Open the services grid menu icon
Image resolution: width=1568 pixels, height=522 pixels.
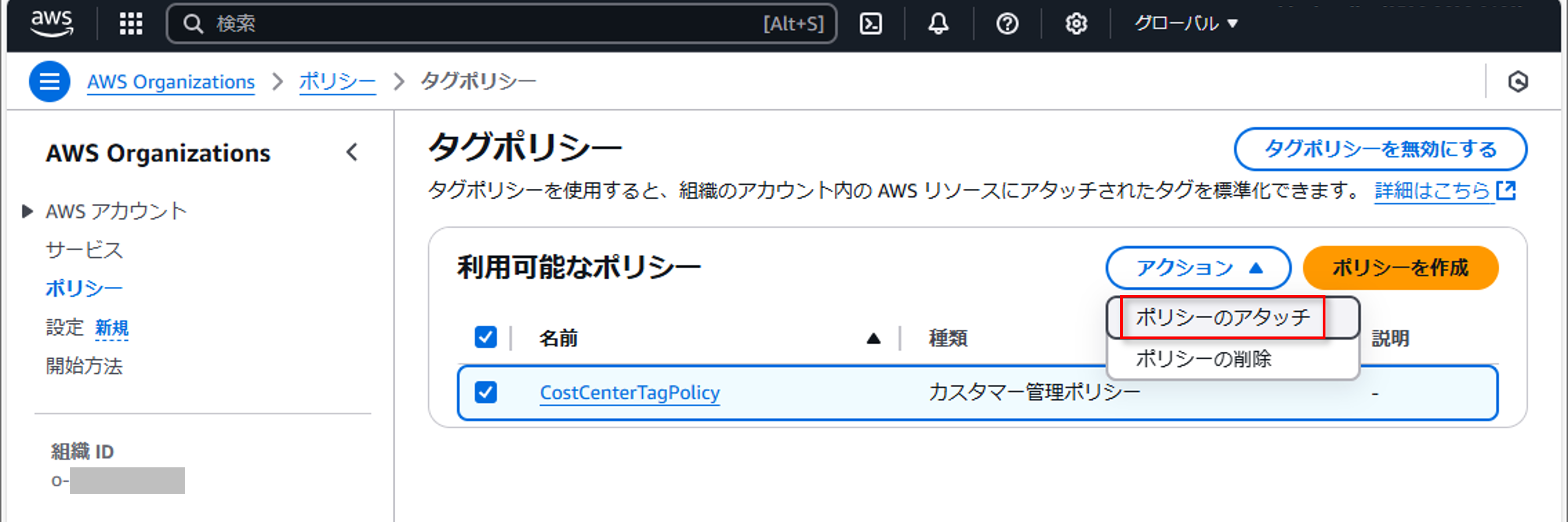131,24
